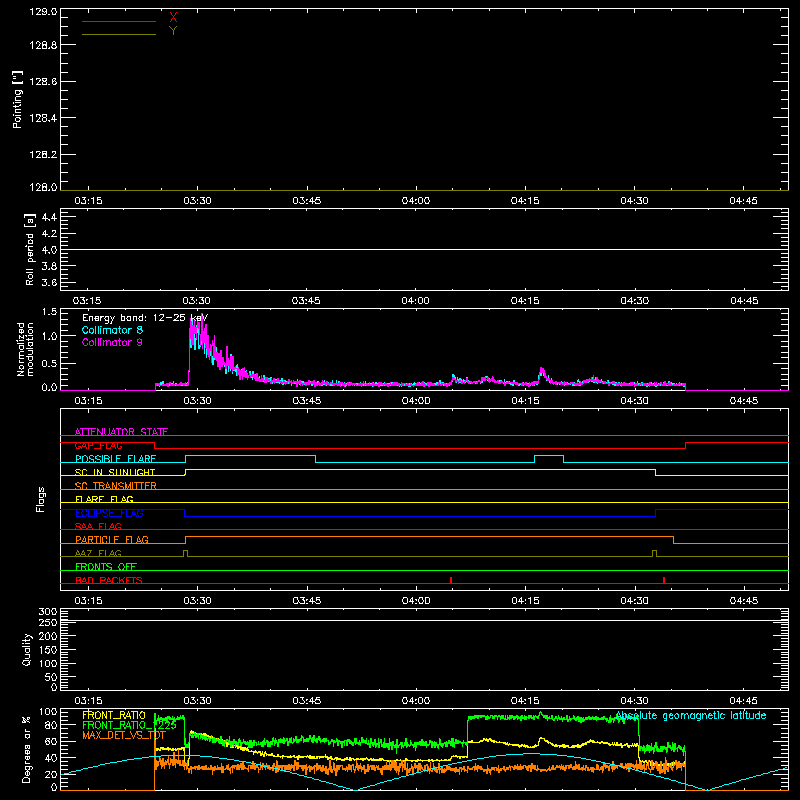
Task: Click the Degrees or % axis title
Action: 27,749
